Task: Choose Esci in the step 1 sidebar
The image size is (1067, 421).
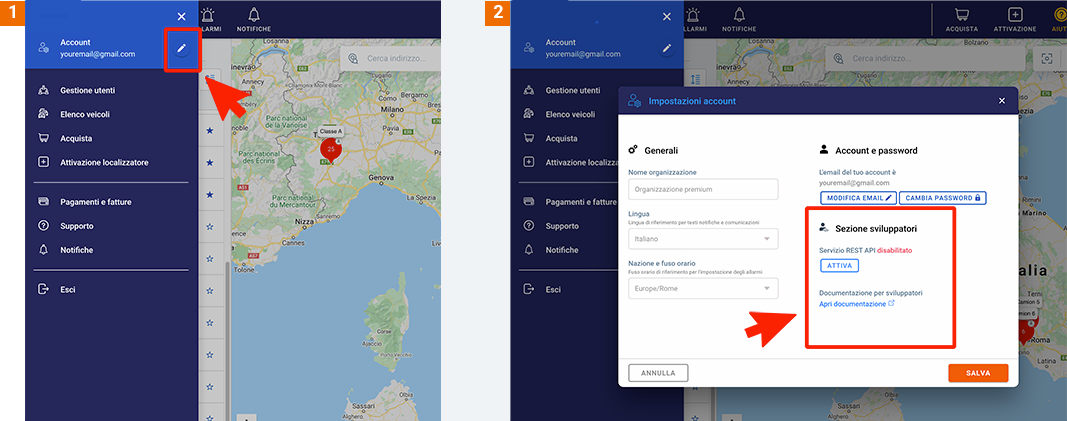Action: [68, 289]
